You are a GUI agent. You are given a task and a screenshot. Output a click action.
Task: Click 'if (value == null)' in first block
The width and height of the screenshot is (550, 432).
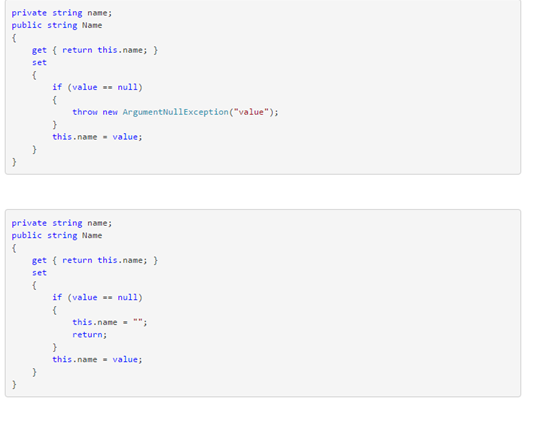(98, 87)
